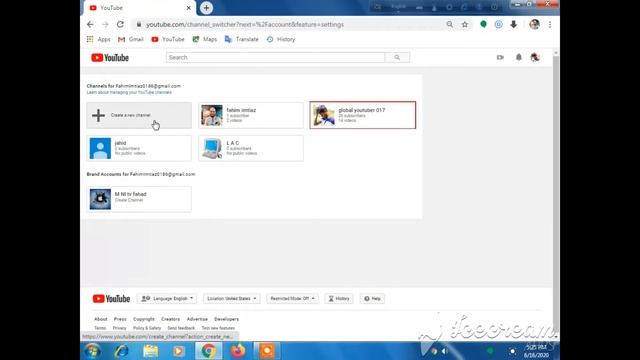Open the 'Policy & Safety' footer link
Image resolution: width=640 pixels, height=360 pixels.
tap(147, 328)
